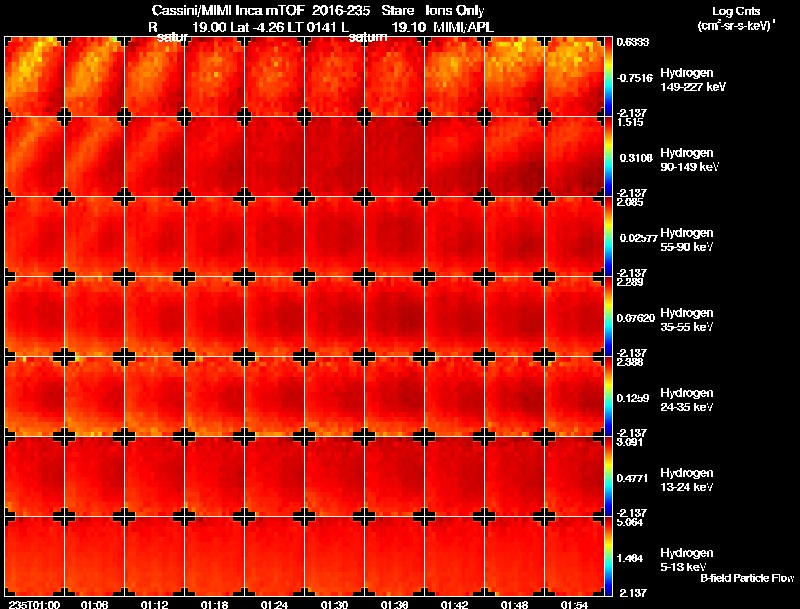Select the 5-13 keV image at 01:18
The width and height of the screenshot is (800, 609).
(214, 557)
